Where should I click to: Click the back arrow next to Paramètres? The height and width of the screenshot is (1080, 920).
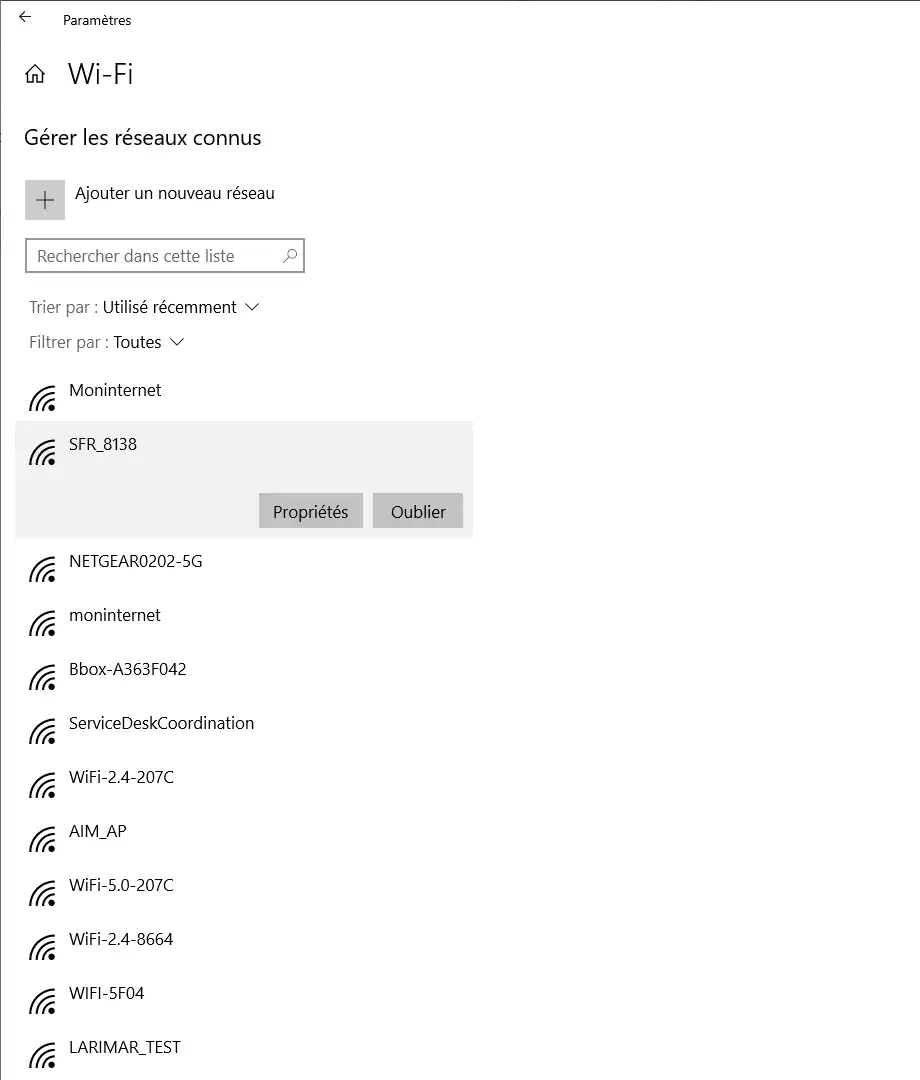tap(25, 17)
